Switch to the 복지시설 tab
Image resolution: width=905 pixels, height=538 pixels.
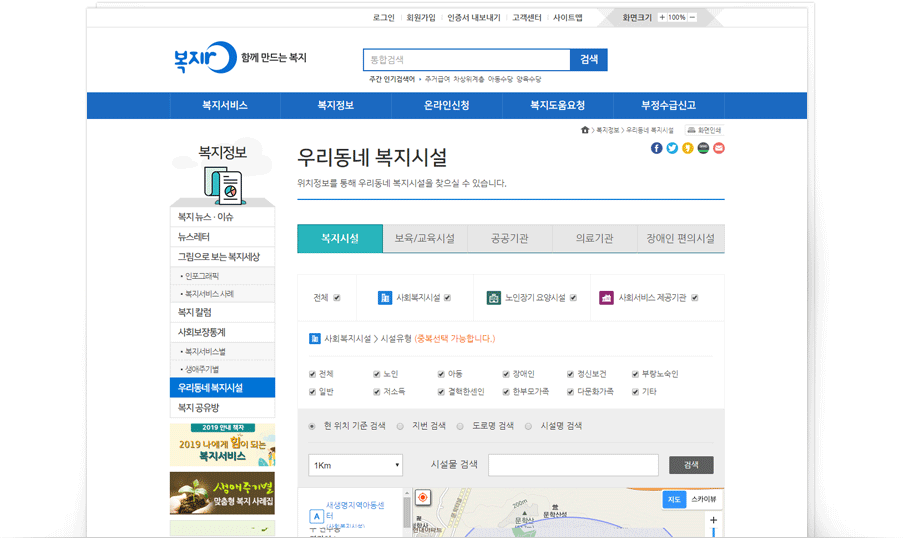coord(340,238)
